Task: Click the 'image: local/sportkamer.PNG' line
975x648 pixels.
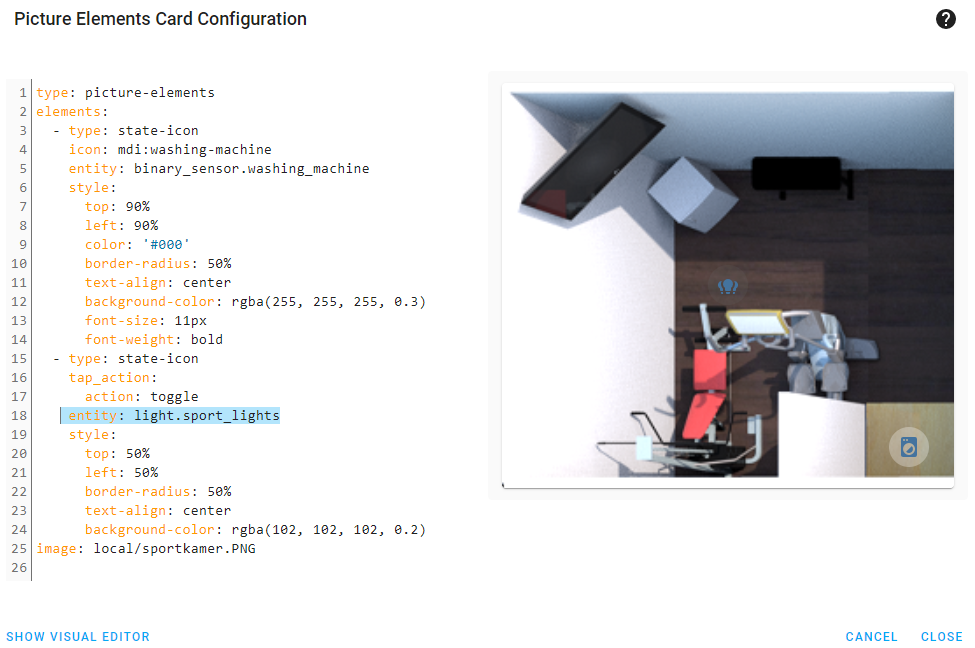Action: [x=146, y=548]
